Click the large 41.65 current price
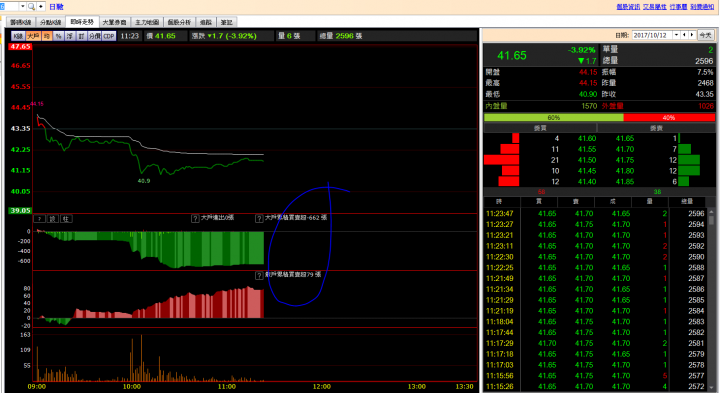Image resolution: width=720 pixels, height=393 pixels. (x=512, y=56)
